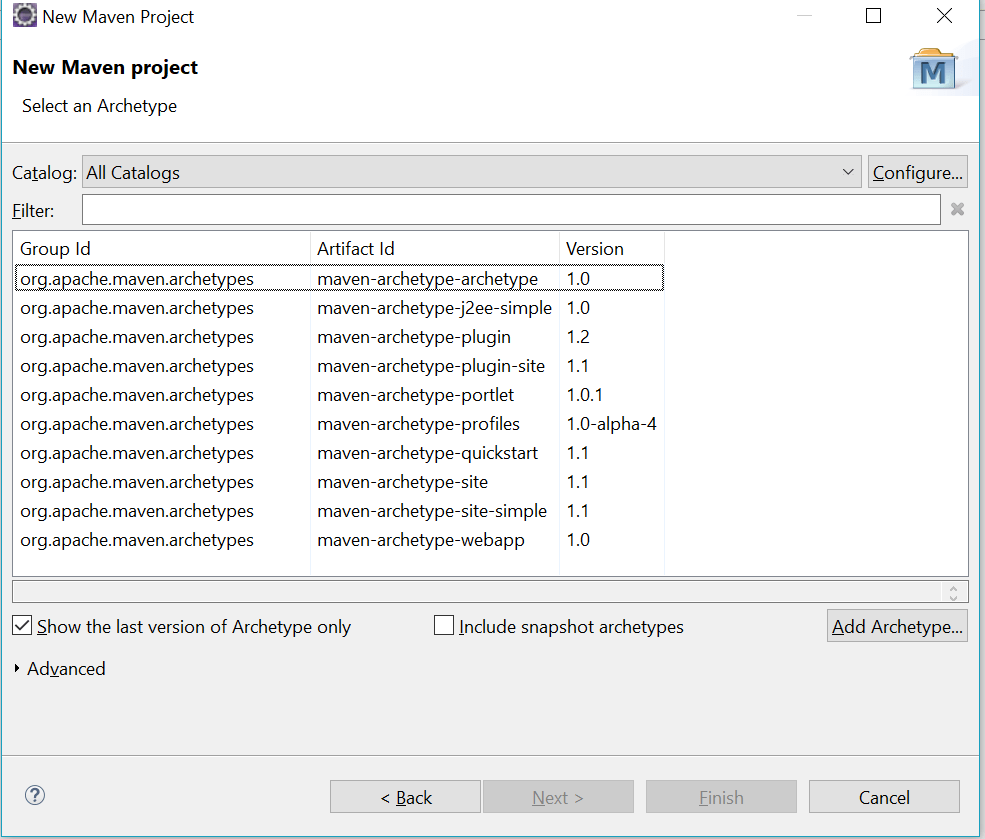The width and height of the screenshot is (985, 839).
Task: Select the maven-archetype-site-simple row
Action: pos(339,511)
